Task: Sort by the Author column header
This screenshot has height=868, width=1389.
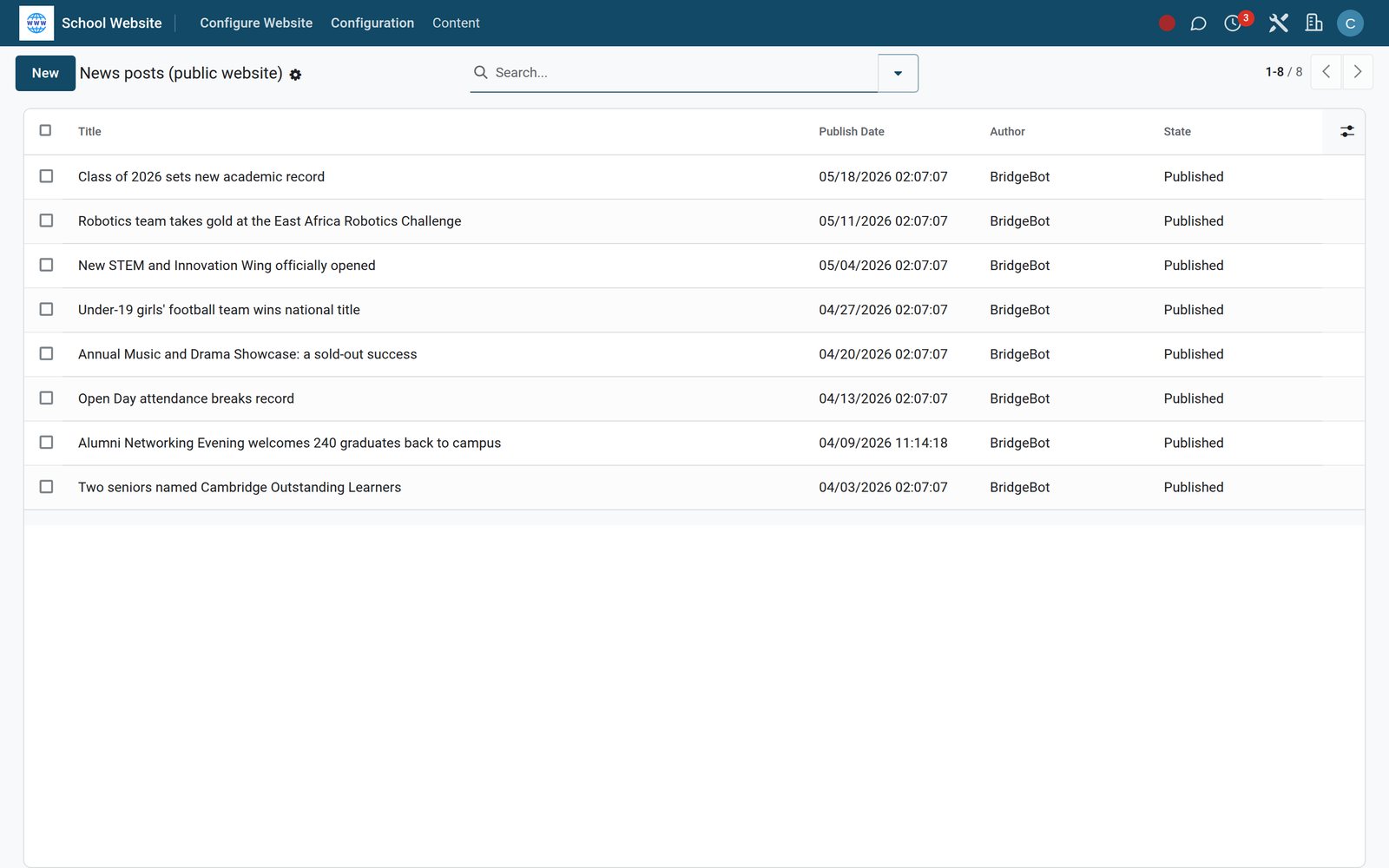Action: pyautogui.click(x=1007, y=132)
